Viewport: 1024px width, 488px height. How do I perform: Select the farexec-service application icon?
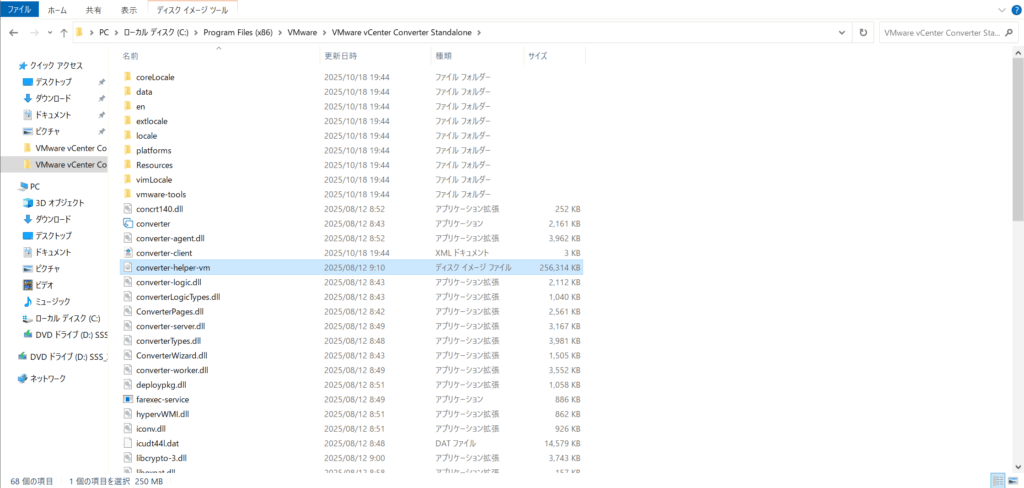pos(127,398)
